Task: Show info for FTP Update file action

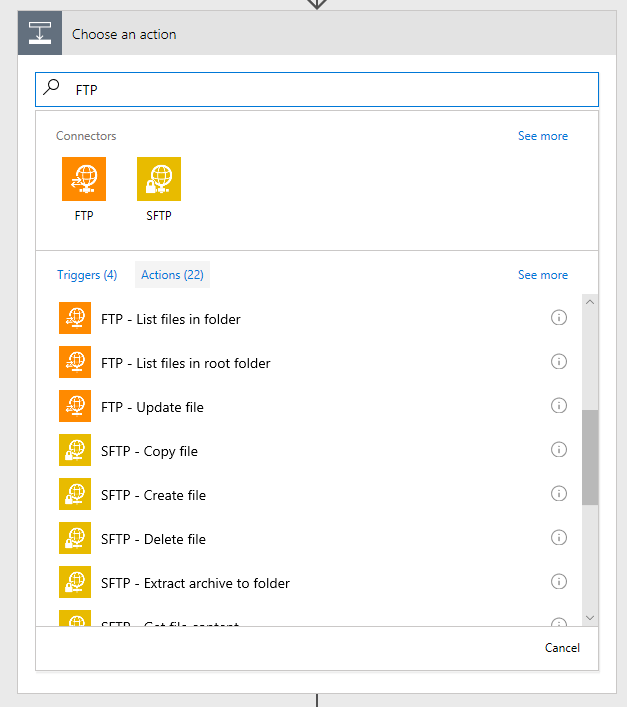Action: [558, 406]
